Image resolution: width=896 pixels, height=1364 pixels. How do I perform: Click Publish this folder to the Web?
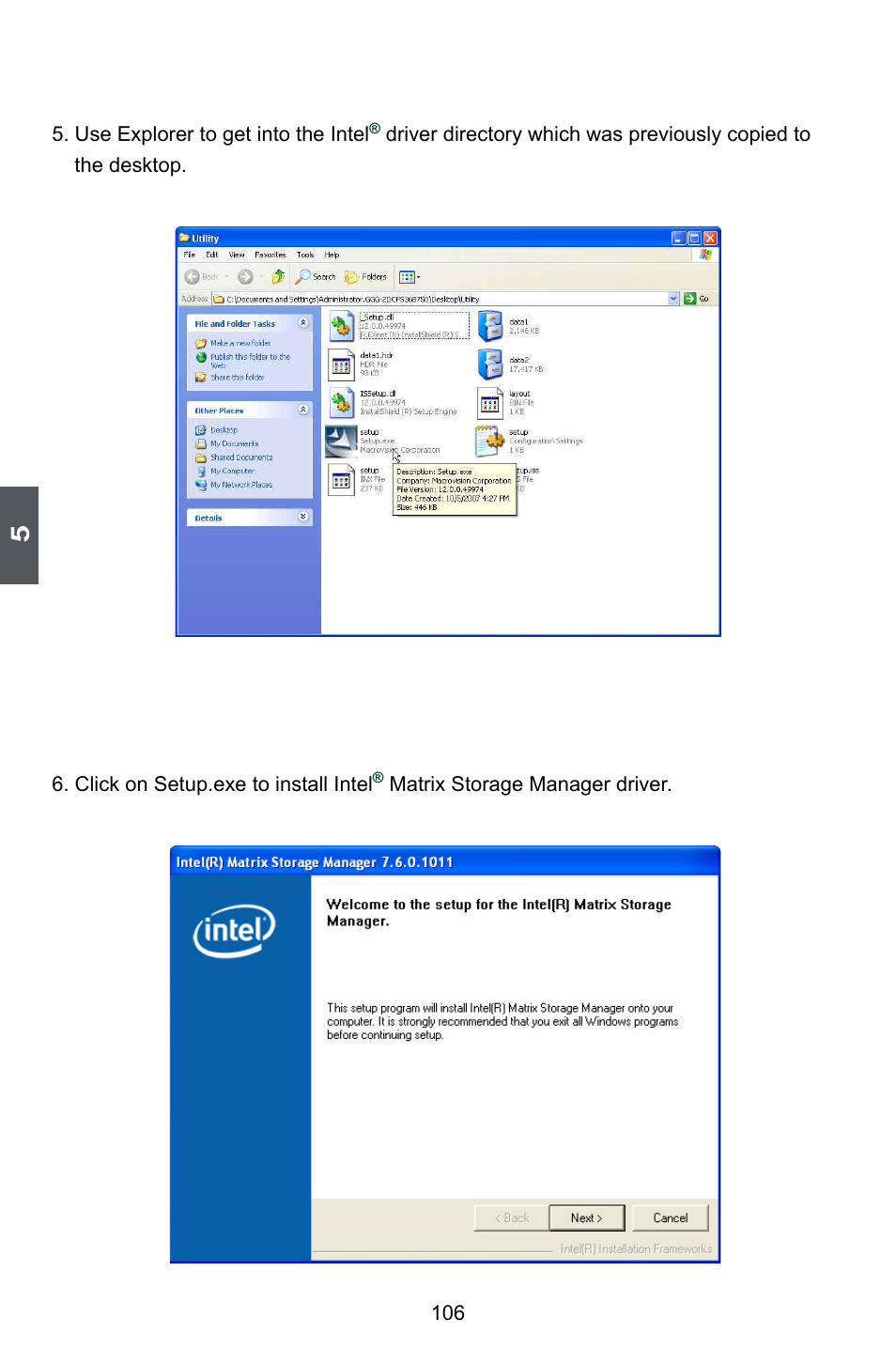(x=250, y=361)
